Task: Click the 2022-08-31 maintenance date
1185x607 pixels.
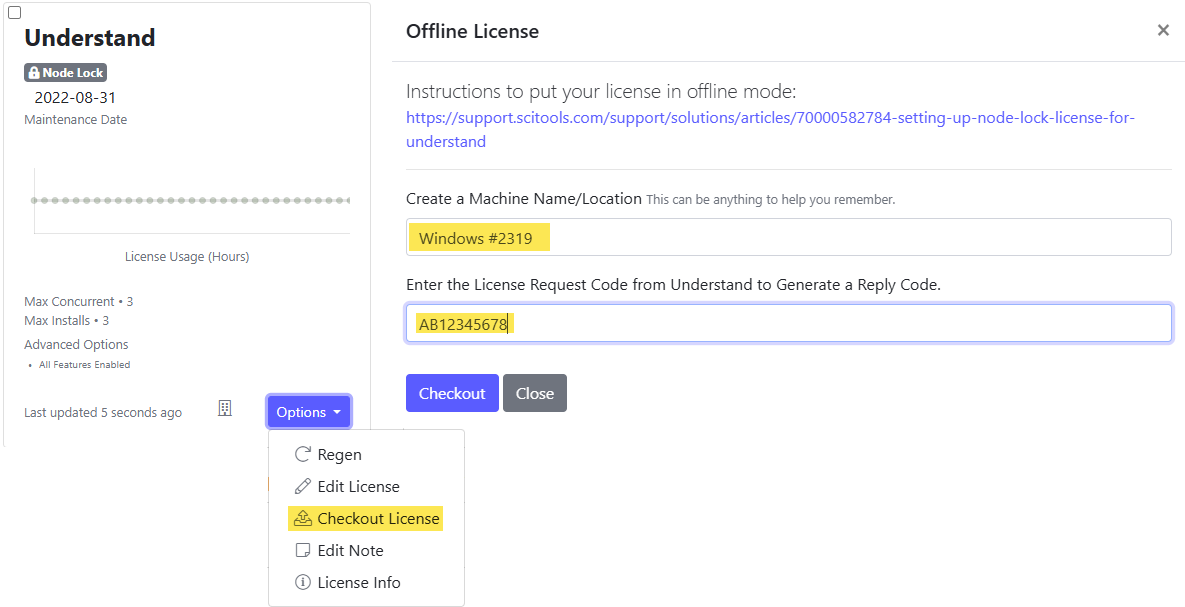Action: [76, 98]
